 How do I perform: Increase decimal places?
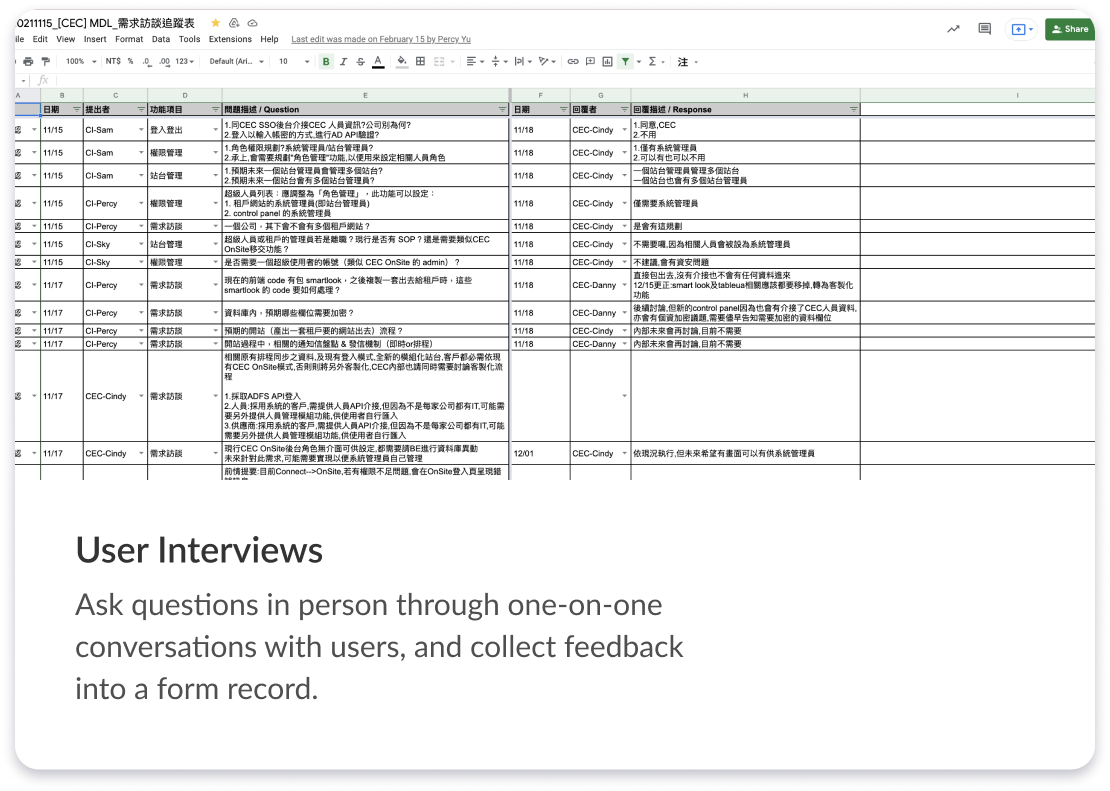(164, 62)
